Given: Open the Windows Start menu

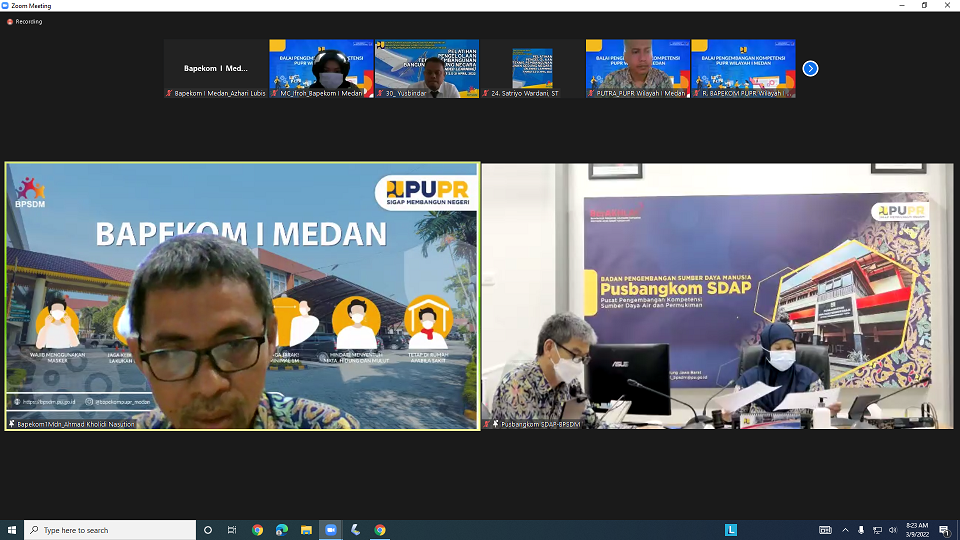Looking at the screenshot, I should pyautogui.click(x=12, y=530).
